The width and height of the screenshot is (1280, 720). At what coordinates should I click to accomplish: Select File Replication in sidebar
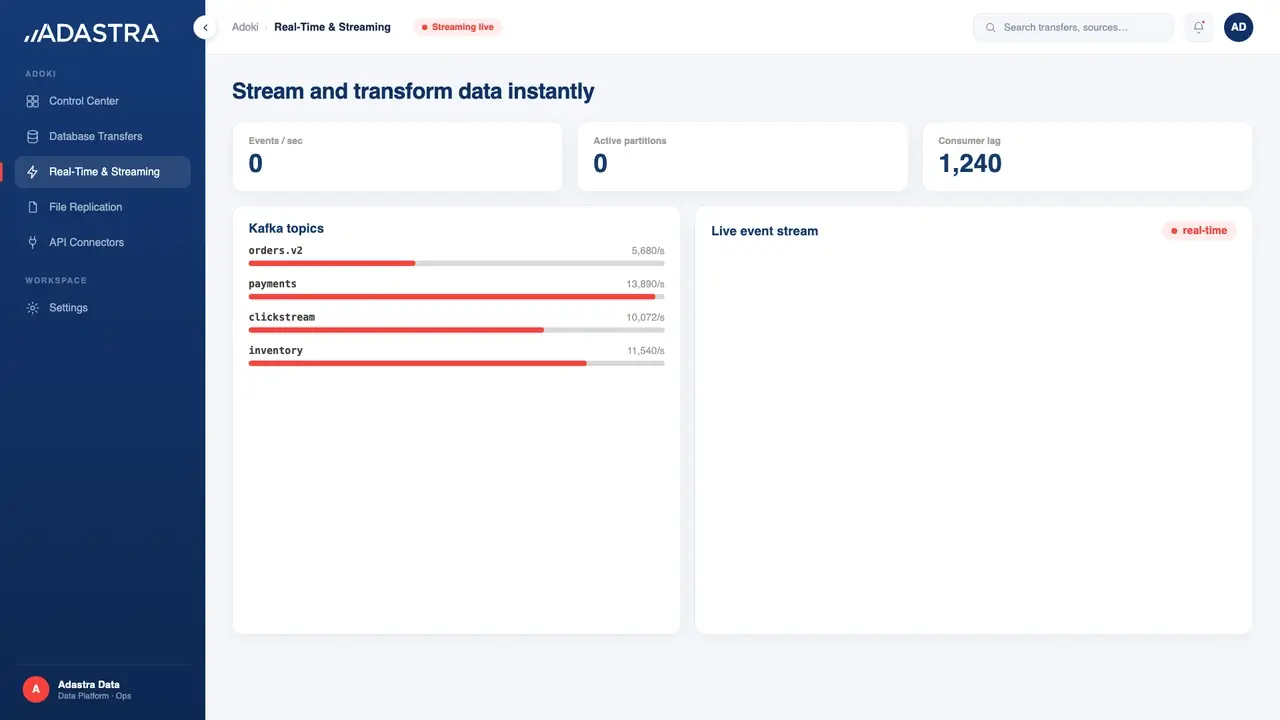click(102, 207)
